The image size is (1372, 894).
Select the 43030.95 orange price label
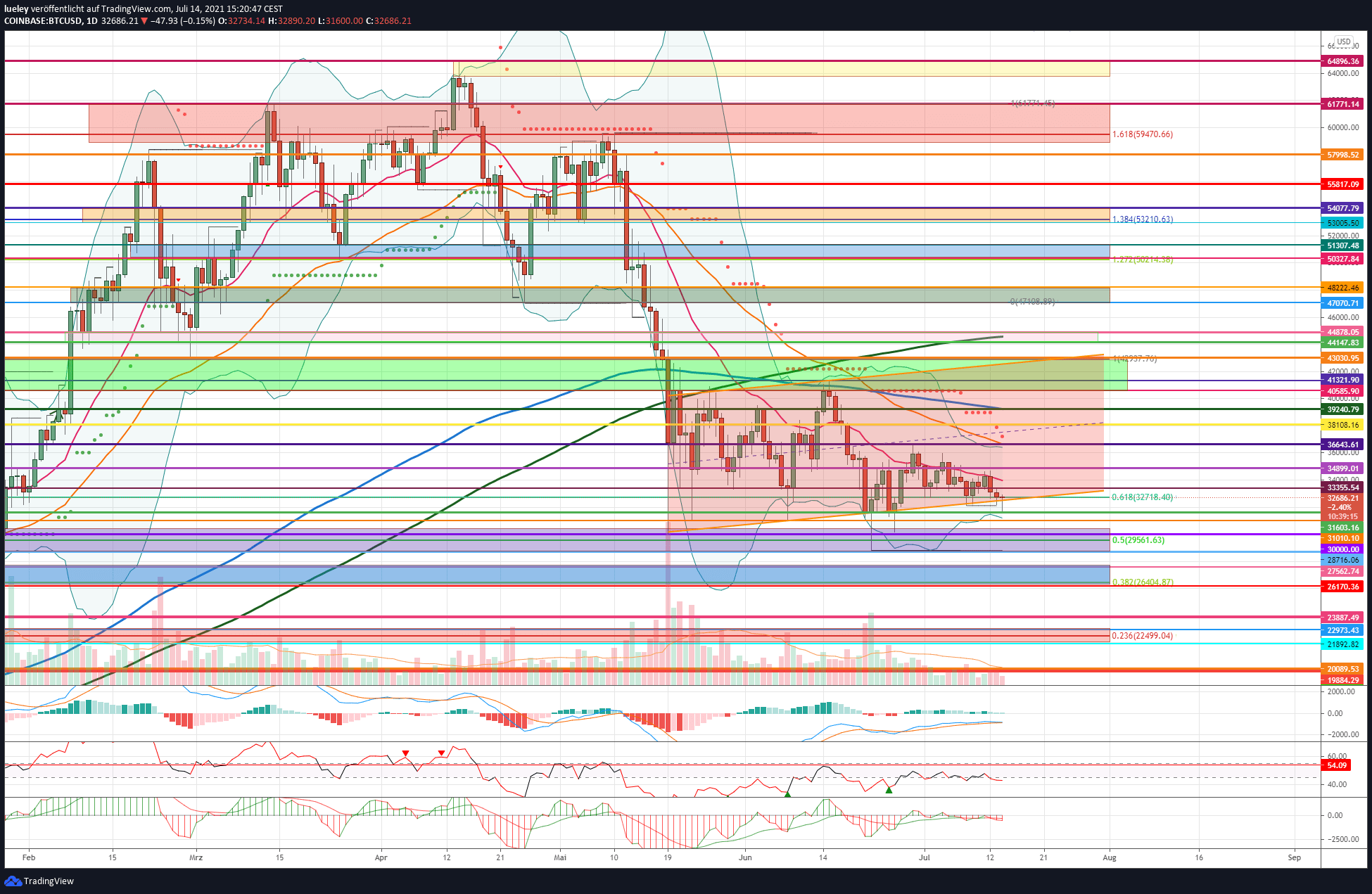click(1342, 358)
